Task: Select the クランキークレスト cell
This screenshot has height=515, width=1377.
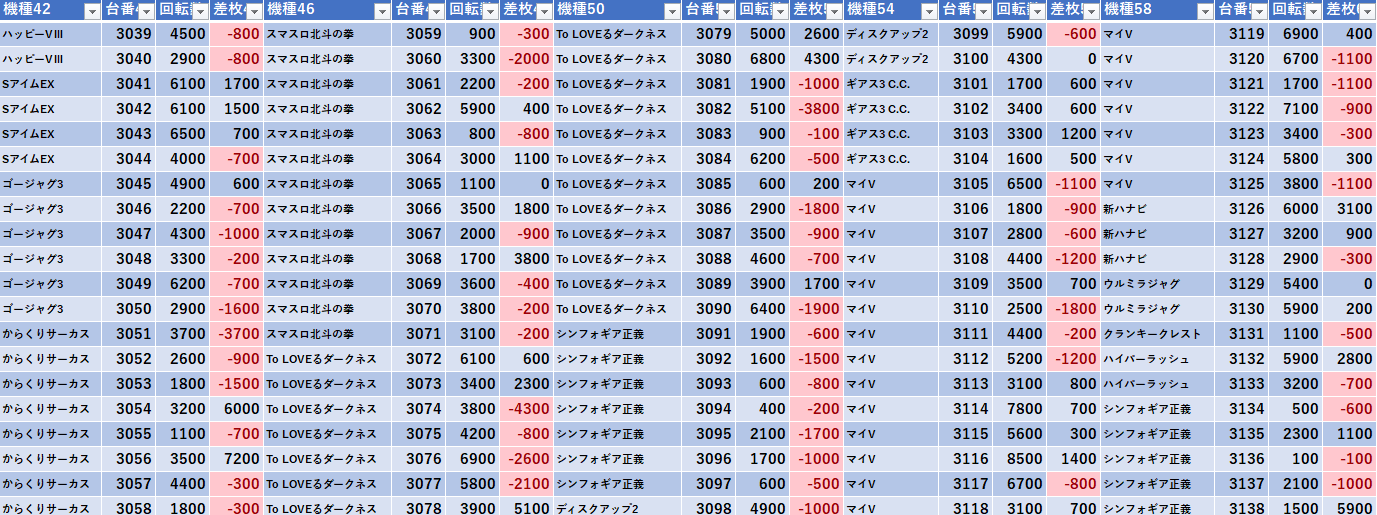Action: [1159, 334]
